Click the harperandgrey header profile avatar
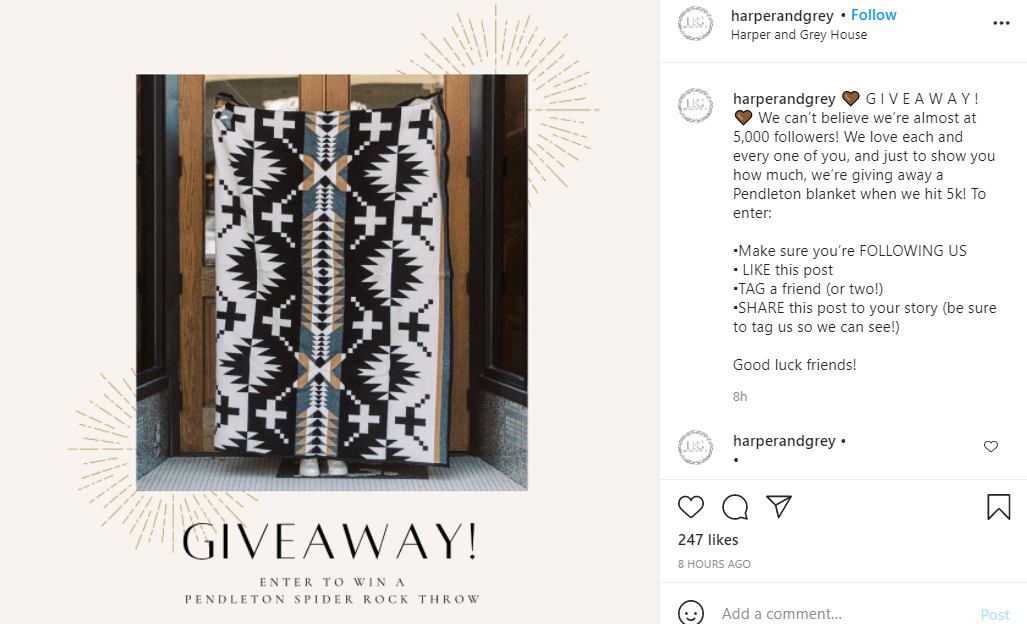This screenshot has width=1027, height=624. click(x=695, y=24)
